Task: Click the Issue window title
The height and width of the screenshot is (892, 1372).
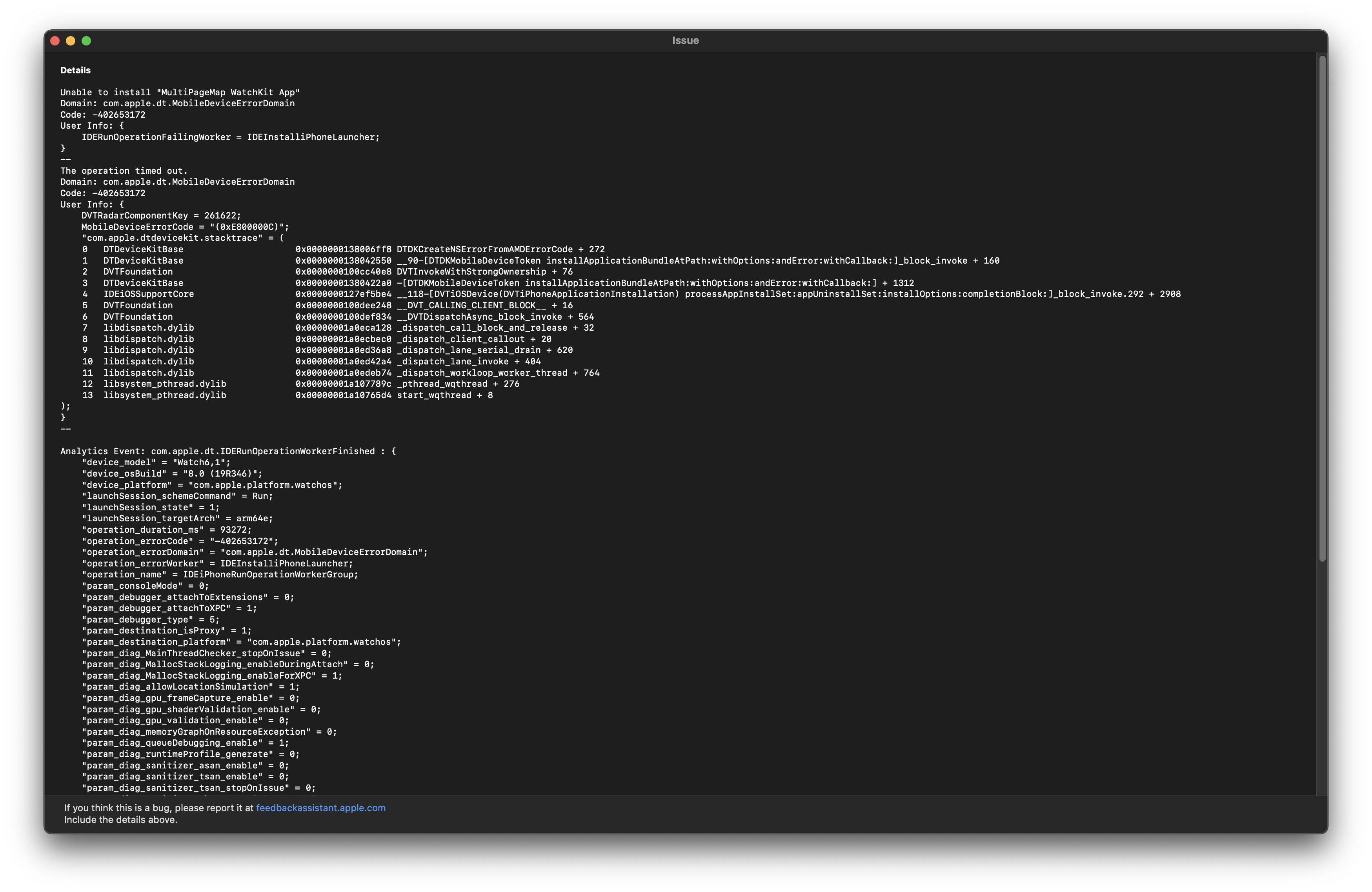Action: tap(686, 40)
